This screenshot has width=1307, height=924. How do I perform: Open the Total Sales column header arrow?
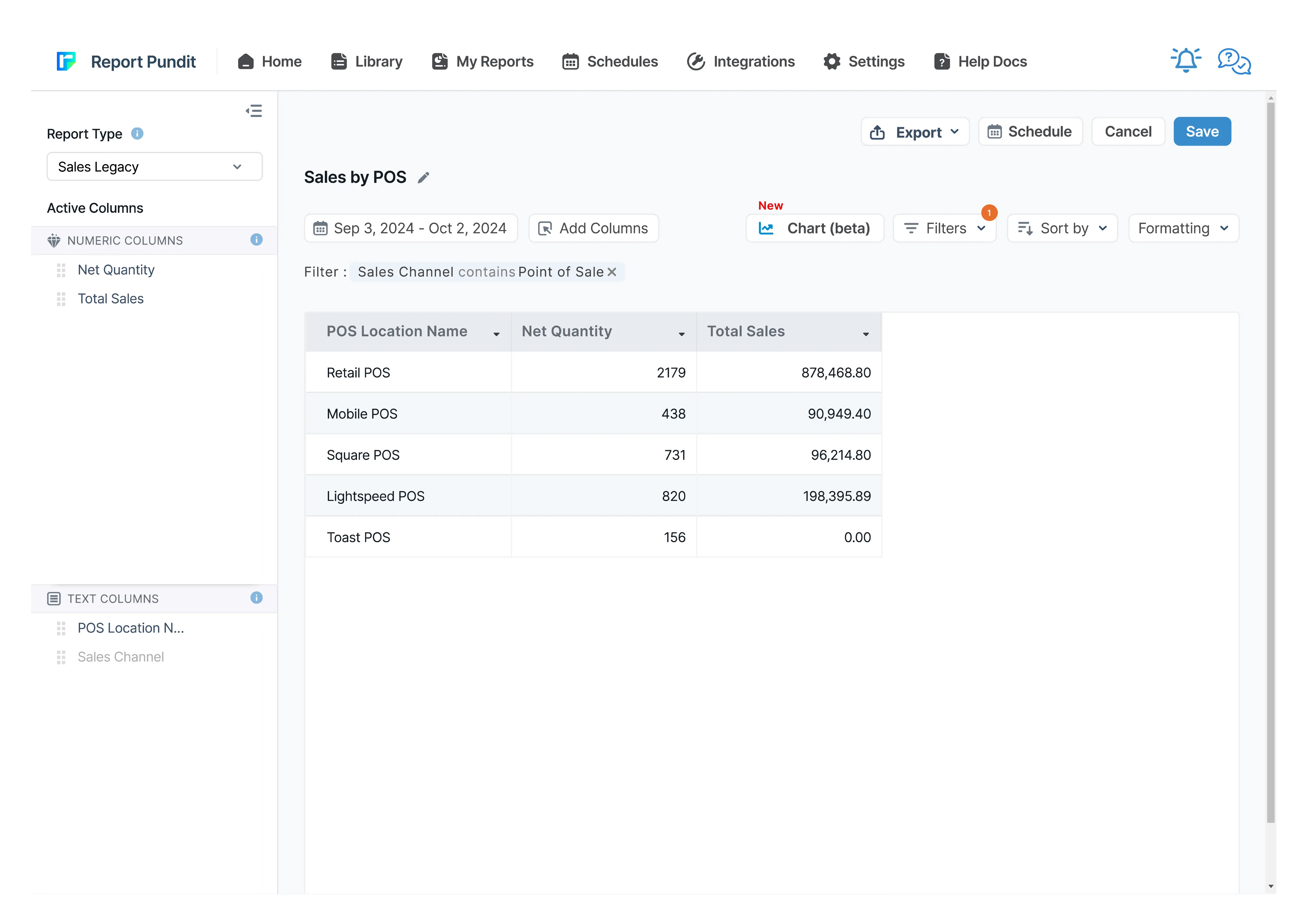866,335
